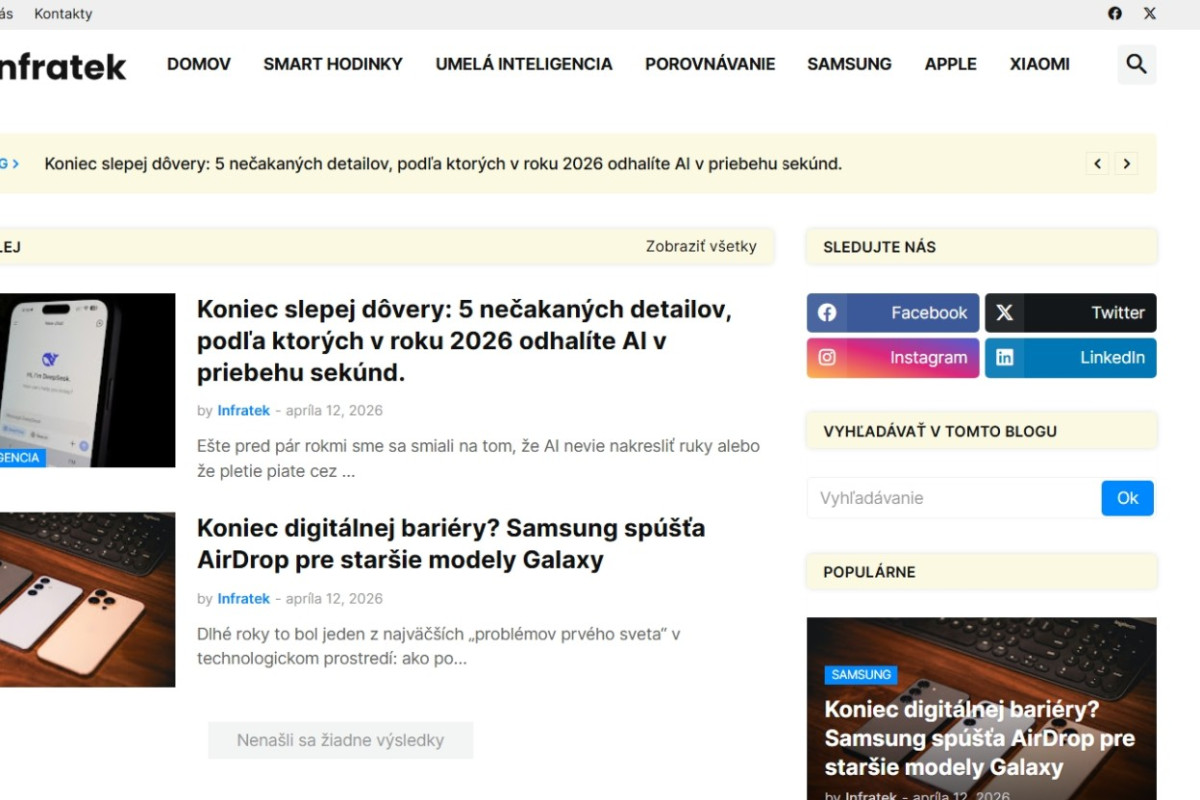Open the Xiaomi menu category

[x=1039, y=64]
